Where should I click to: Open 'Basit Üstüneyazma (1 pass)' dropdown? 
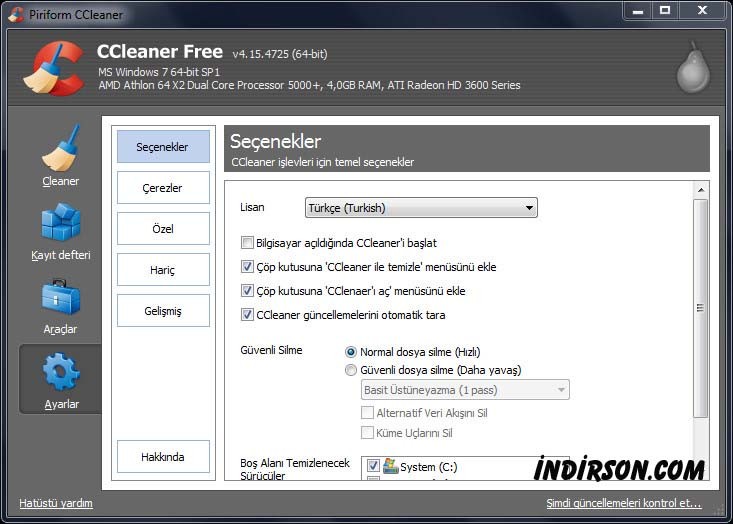click(x=465, y=390)
